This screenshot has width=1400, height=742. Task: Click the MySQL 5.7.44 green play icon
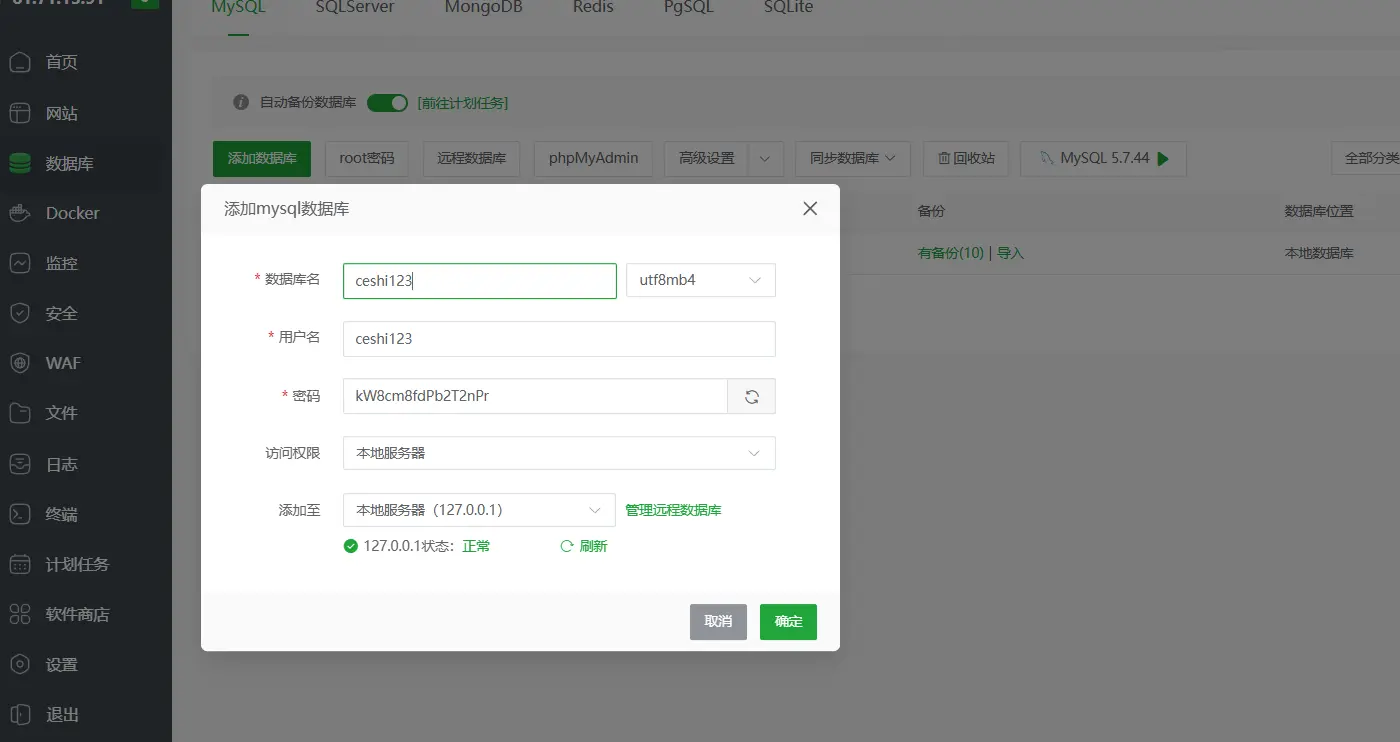pyautogui.click(x=1165, y=158)
